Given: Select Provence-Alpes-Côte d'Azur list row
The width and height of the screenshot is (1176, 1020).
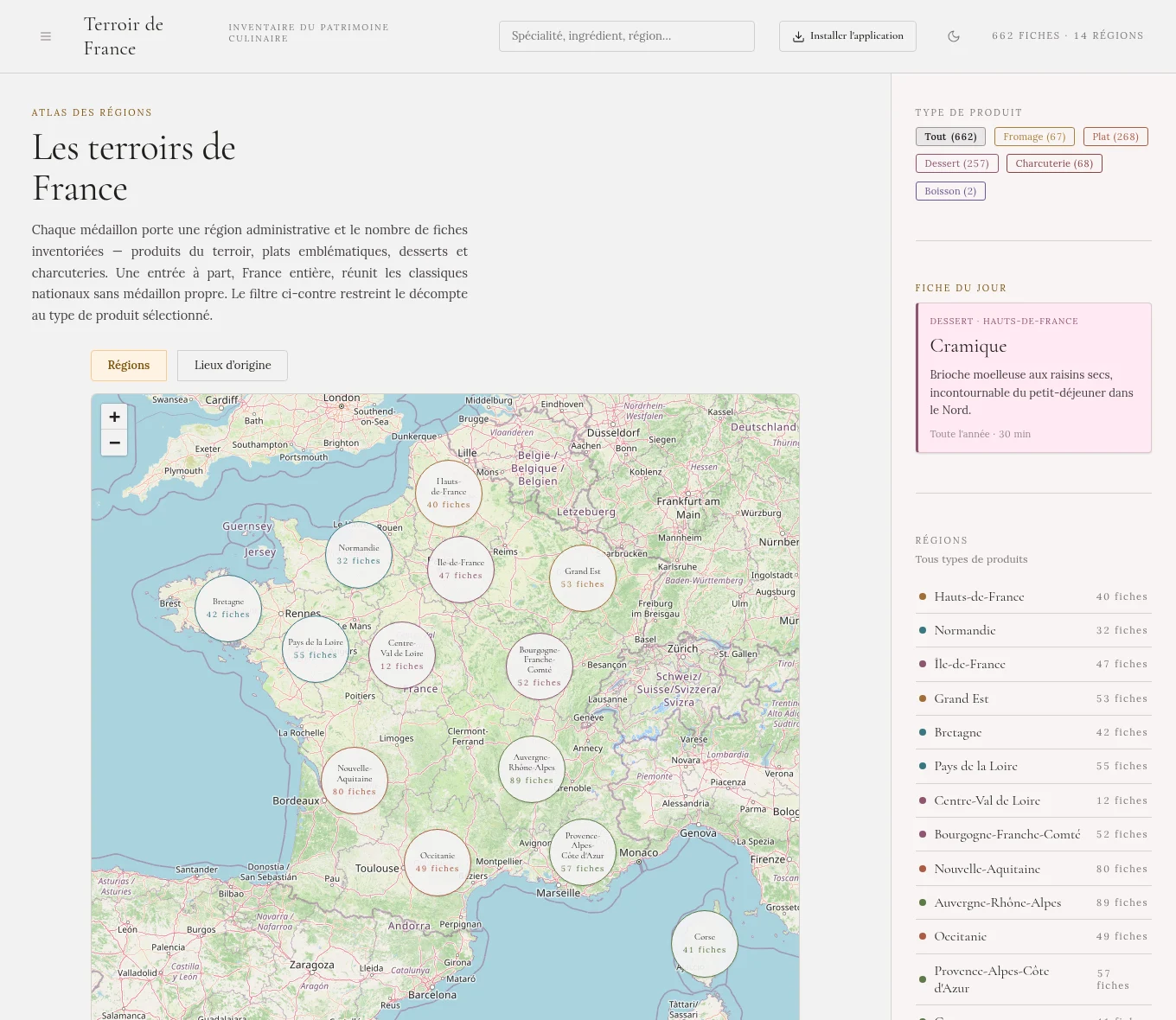Looking at the screenshot, I should point(1033,979).
